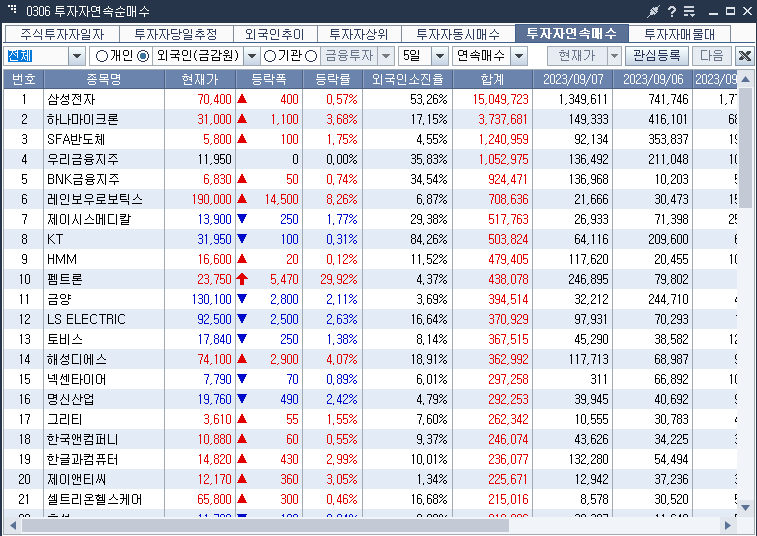Expand the 금융투자 dropdown

click(386, 56)
